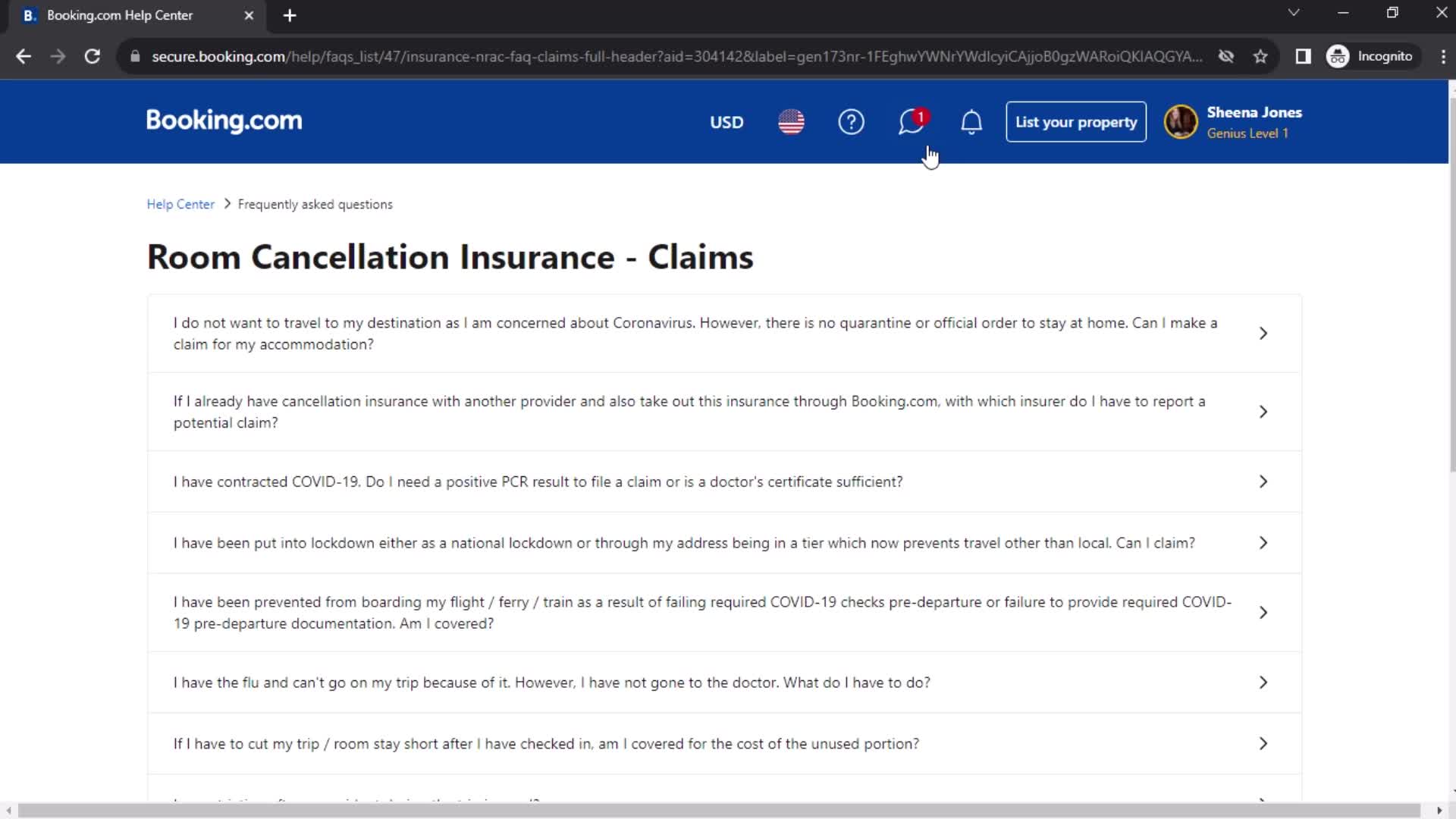Open Sheena Jones account menu
This screenshot has height=819, width=1456.
[x=1233, y=122]
